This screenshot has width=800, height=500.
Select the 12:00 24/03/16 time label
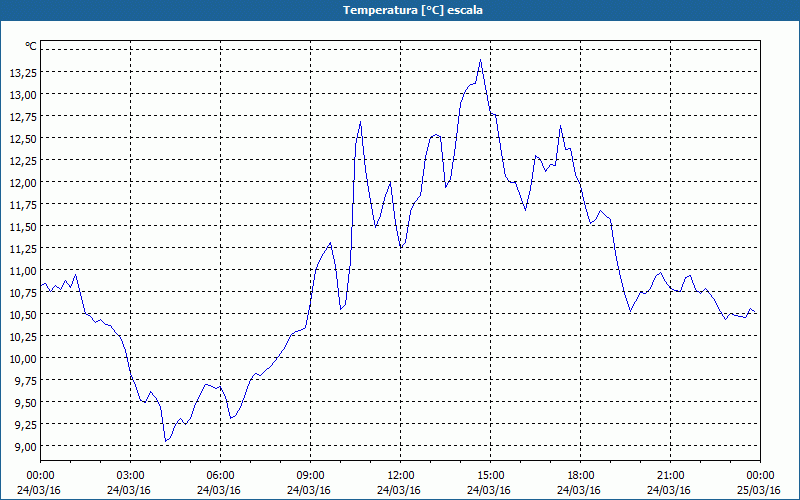(x=401, y=483)
